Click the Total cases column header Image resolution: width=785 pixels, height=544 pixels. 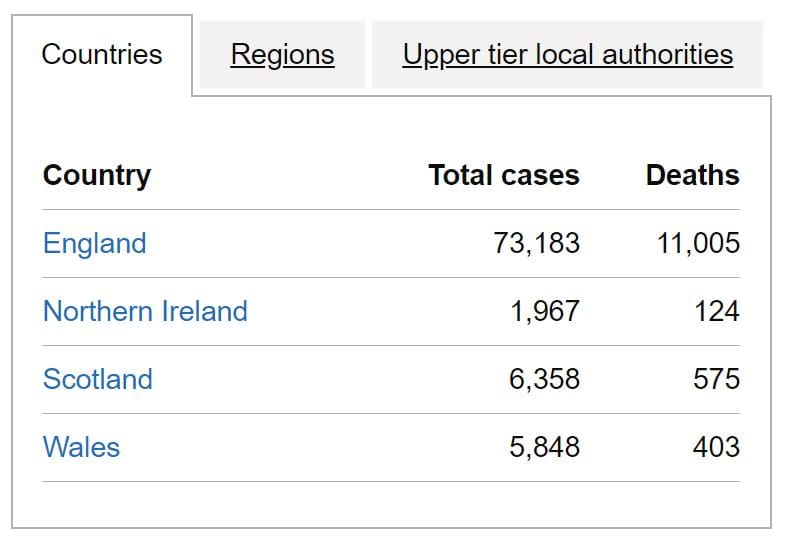[x=503, y=175]
